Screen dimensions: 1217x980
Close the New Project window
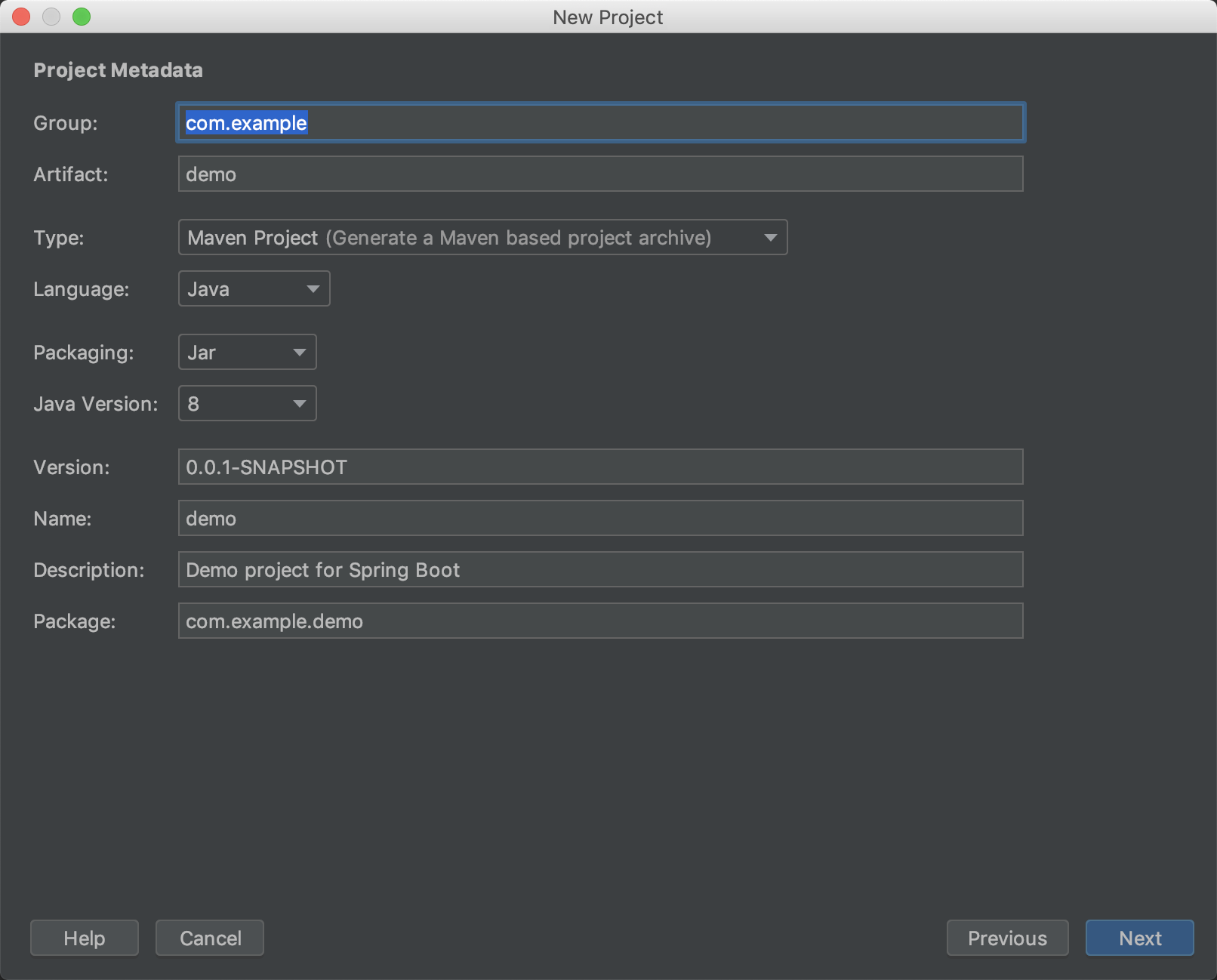pos(21,17)
